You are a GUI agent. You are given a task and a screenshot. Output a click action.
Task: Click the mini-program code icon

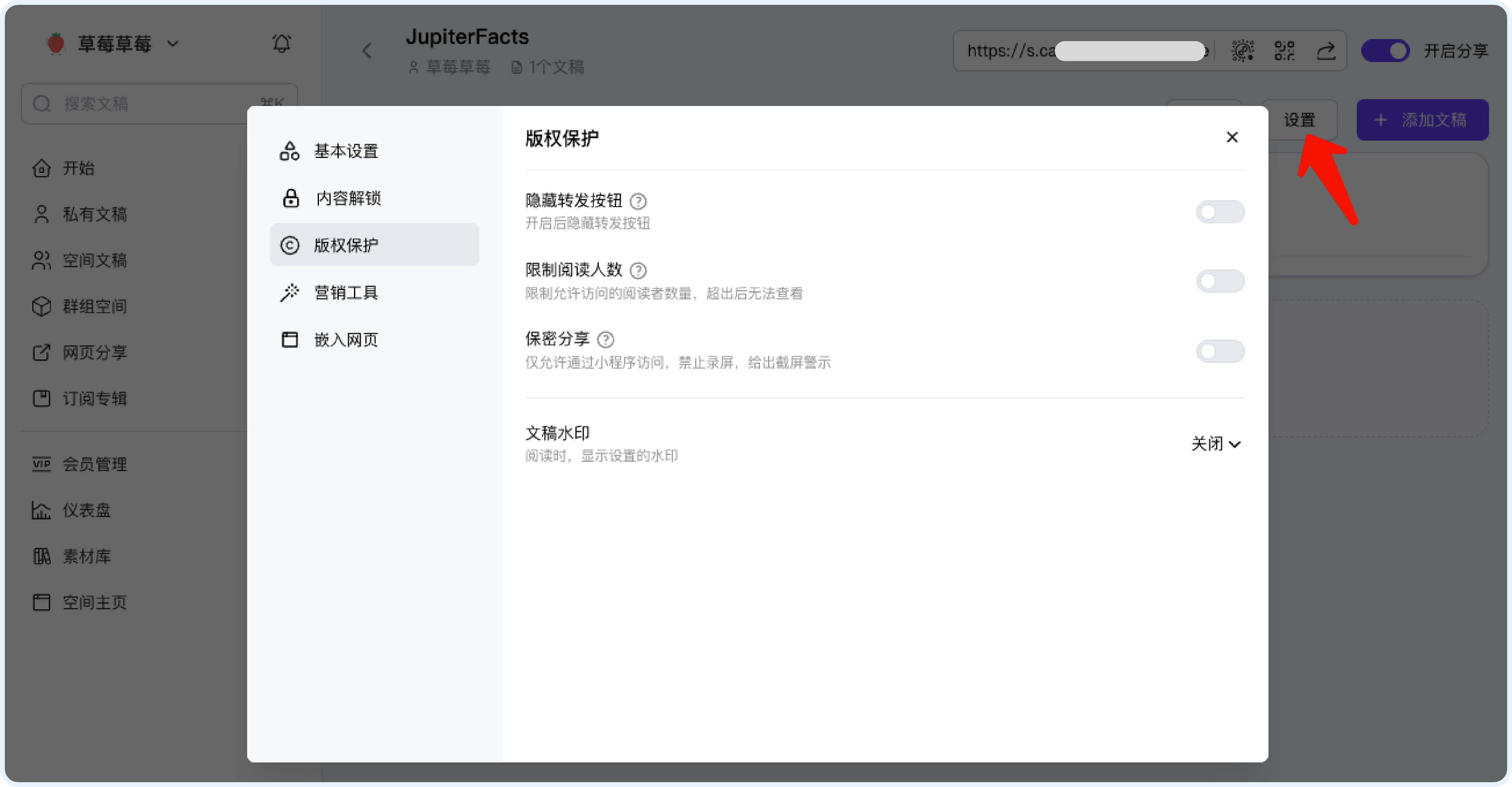(1242, 51)
